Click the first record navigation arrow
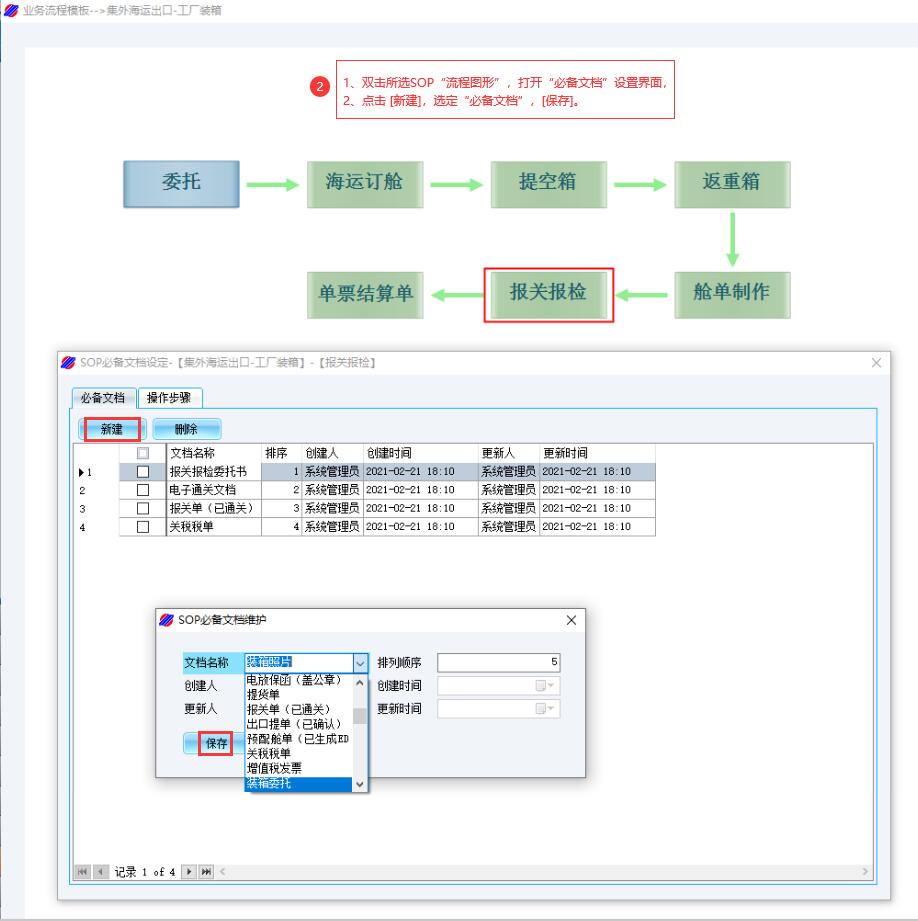Image resolution: width=918 pixels, height=921 pixels. point(84,872)
